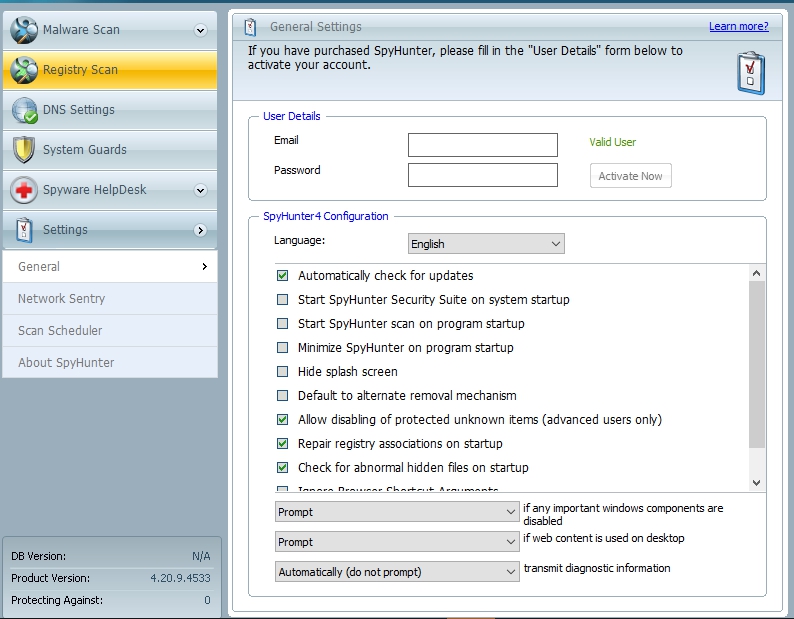Screen dimensions: 794x619
Task: Click the options list scroll up arrow
Action: pos(757,274)
